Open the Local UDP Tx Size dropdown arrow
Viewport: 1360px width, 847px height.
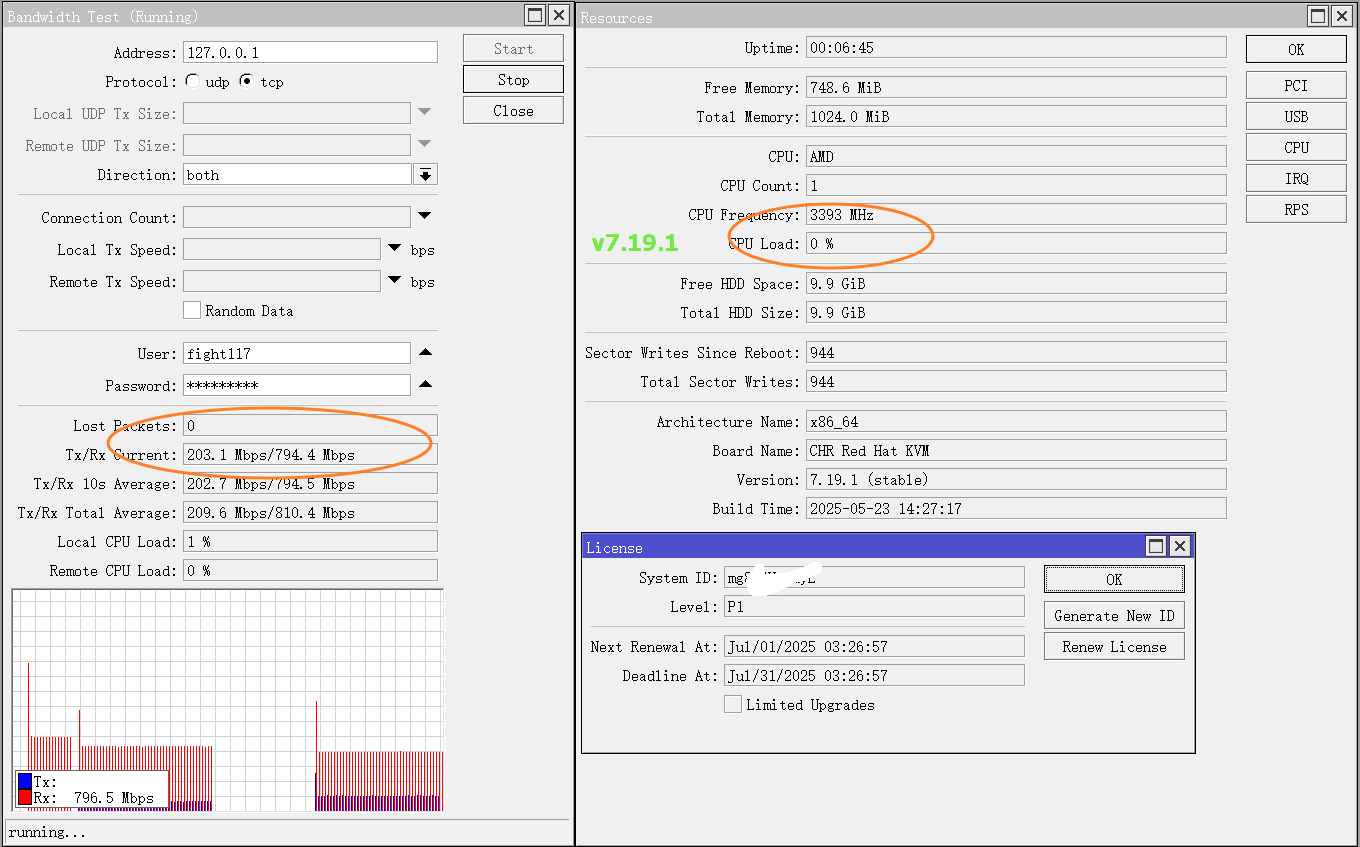[x=424, y=113]
